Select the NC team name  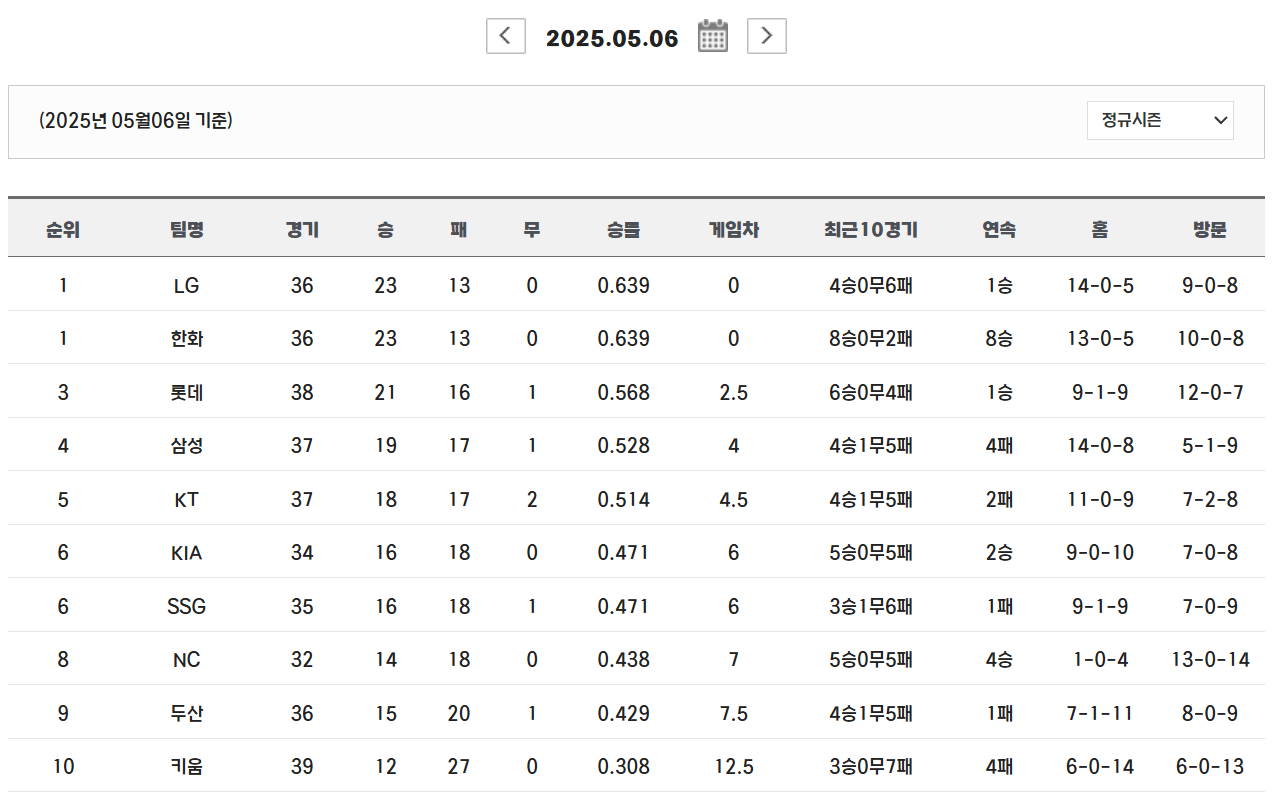tap(187, 660)
